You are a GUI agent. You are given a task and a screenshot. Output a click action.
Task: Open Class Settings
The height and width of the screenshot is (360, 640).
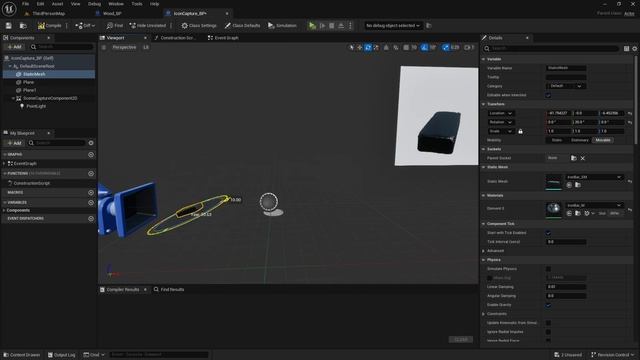pos(199,26)
